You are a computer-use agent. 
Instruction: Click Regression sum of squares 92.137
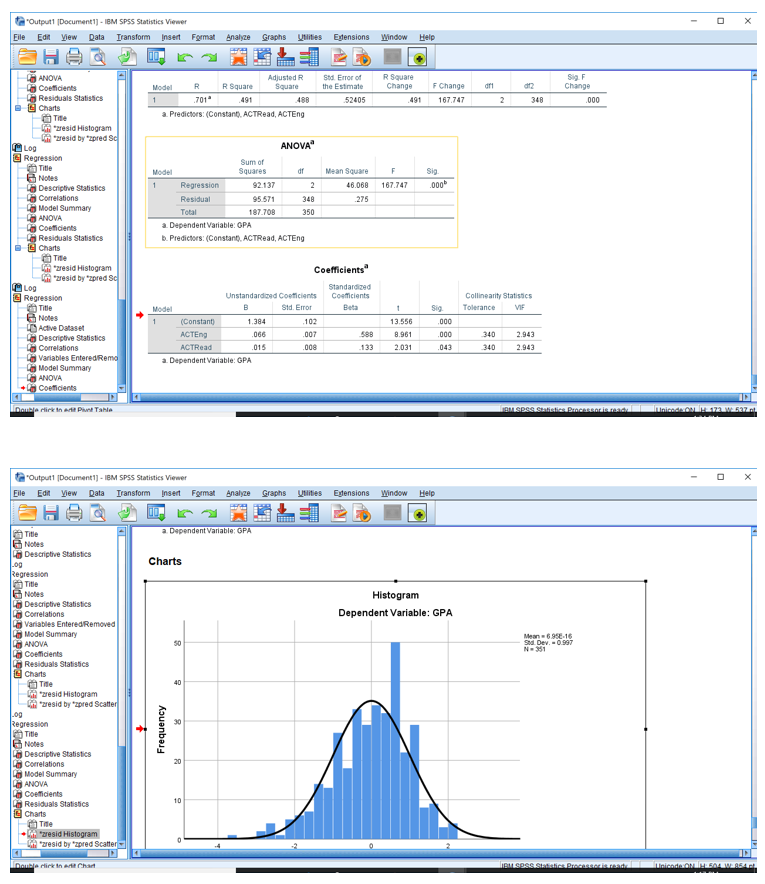coord(264,185)
